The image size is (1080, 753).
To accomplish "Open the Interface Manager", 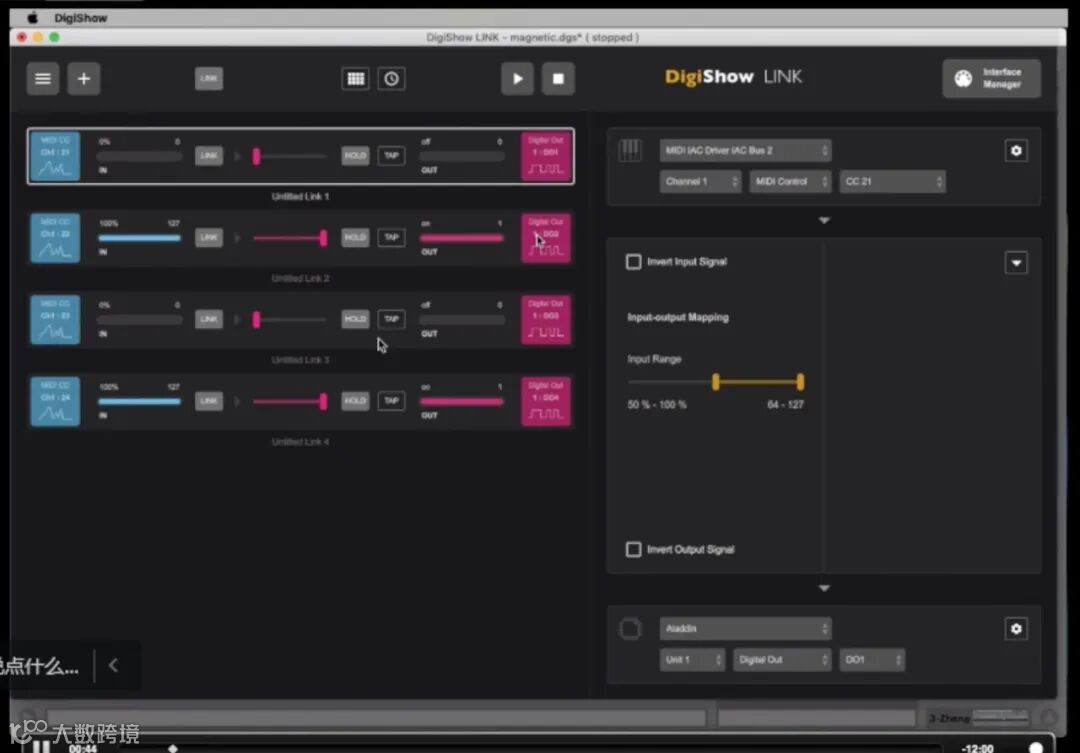I will click(x=991, y=79).
